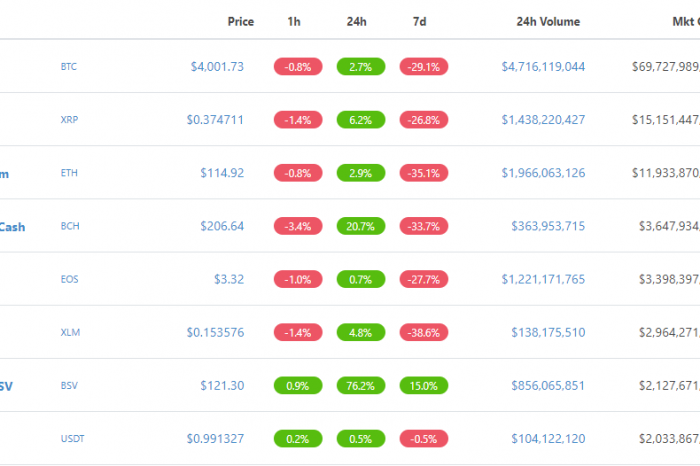
Task: Open BTC 24h volume $4,716,119,044
Action: (x=543, y=67)
